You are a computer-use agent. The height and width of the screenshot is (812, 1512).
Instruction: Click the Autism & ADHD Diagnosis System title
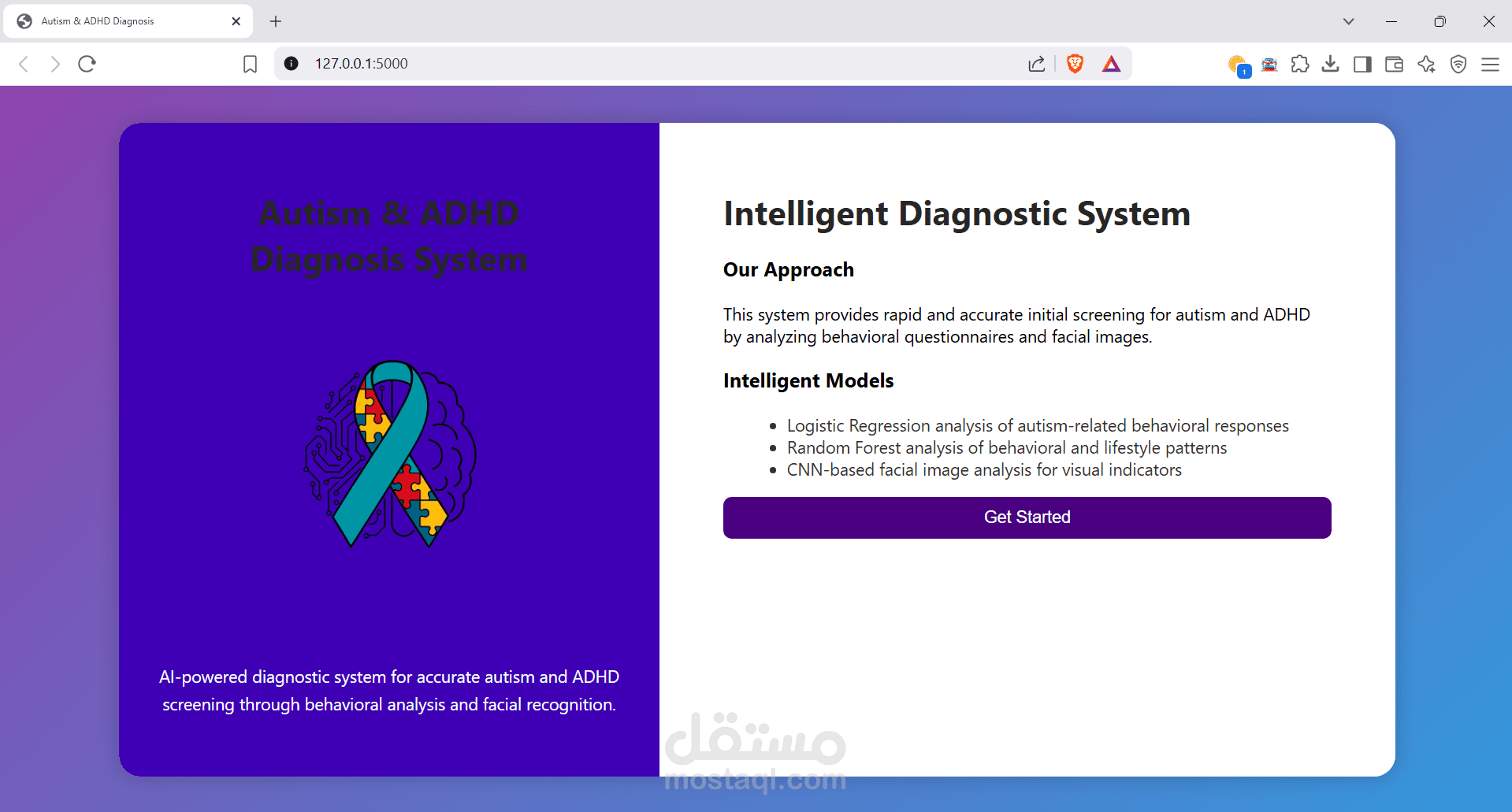tap(389, 236)
